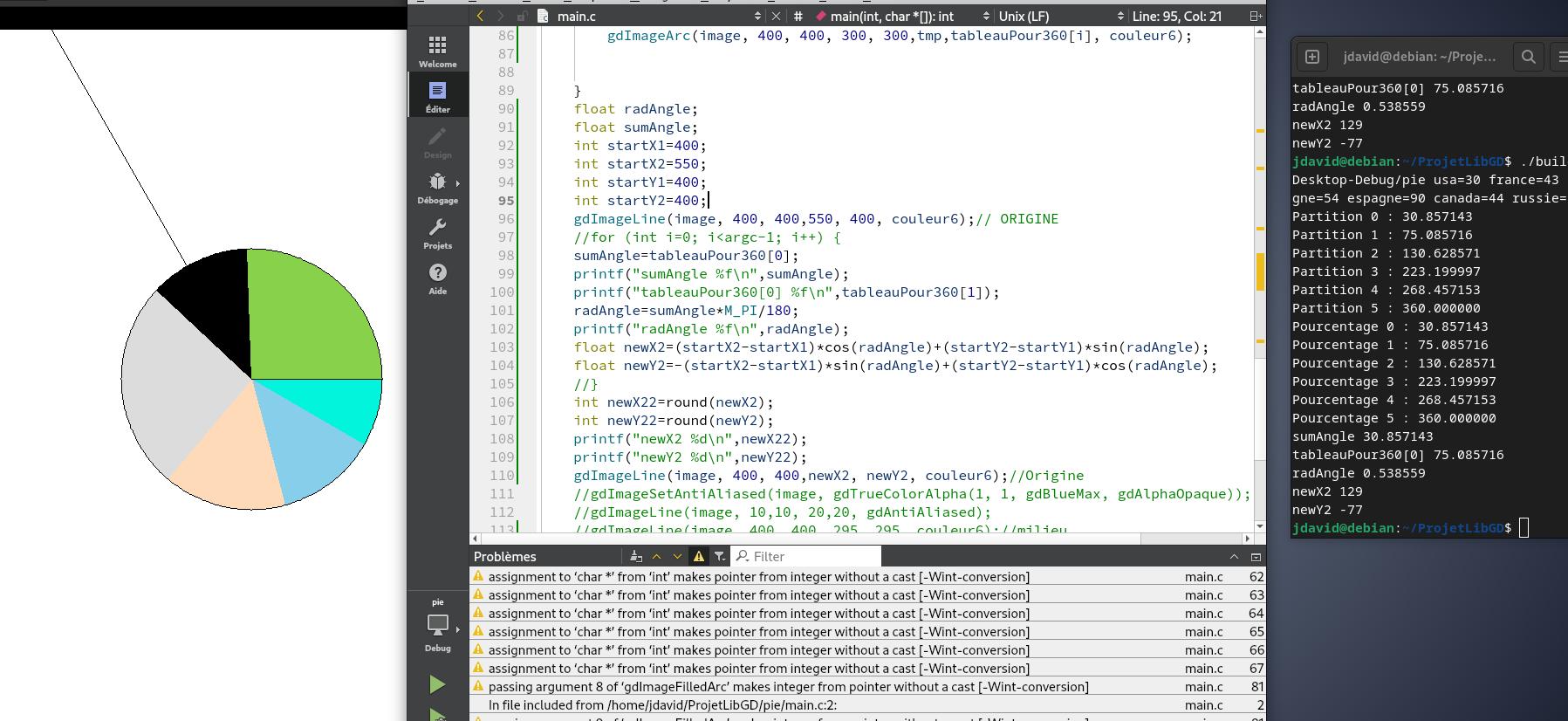Viewport: 1568px width, 721px height.
Task: Switch to Éditer mode in sidebar
Action: pos(438,96)
